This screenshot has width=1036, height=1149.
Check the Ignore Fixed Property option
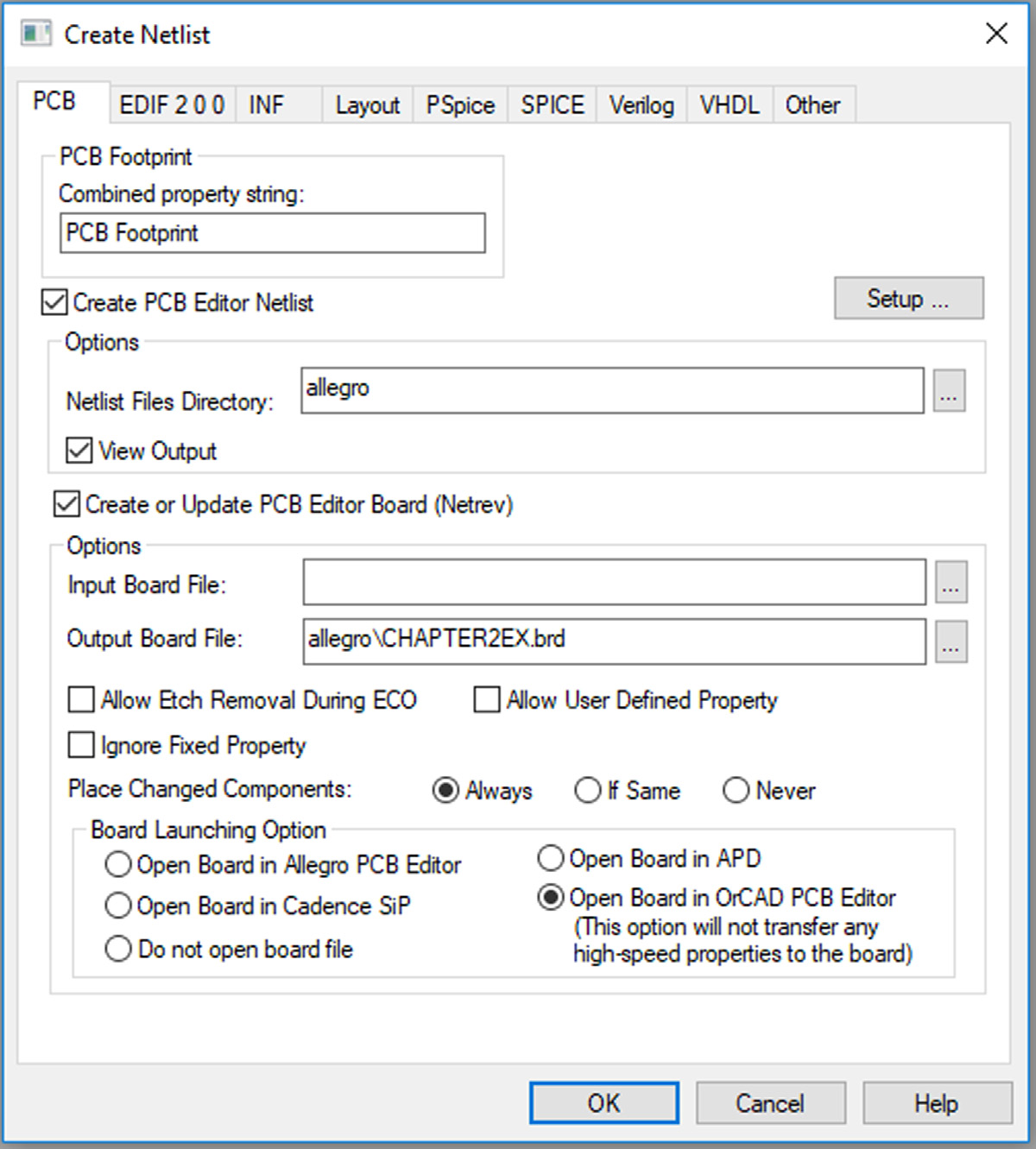pos(81,744)
